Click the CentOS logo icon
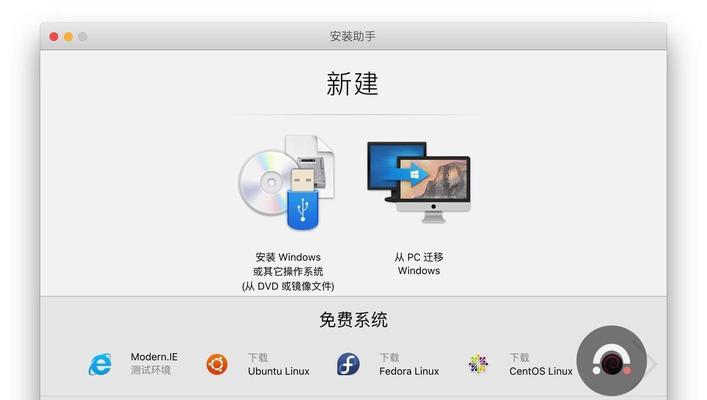Image resolution: width=707 pixels, height=400 pixels. click(478, 364)
